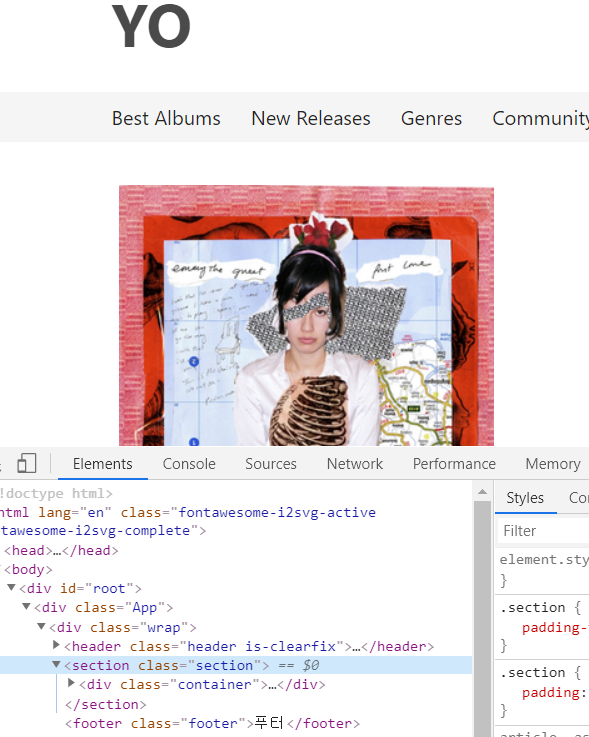The image size is (589, 737).
Task: Select the footer class="footer" element
Action: point(212,723)
